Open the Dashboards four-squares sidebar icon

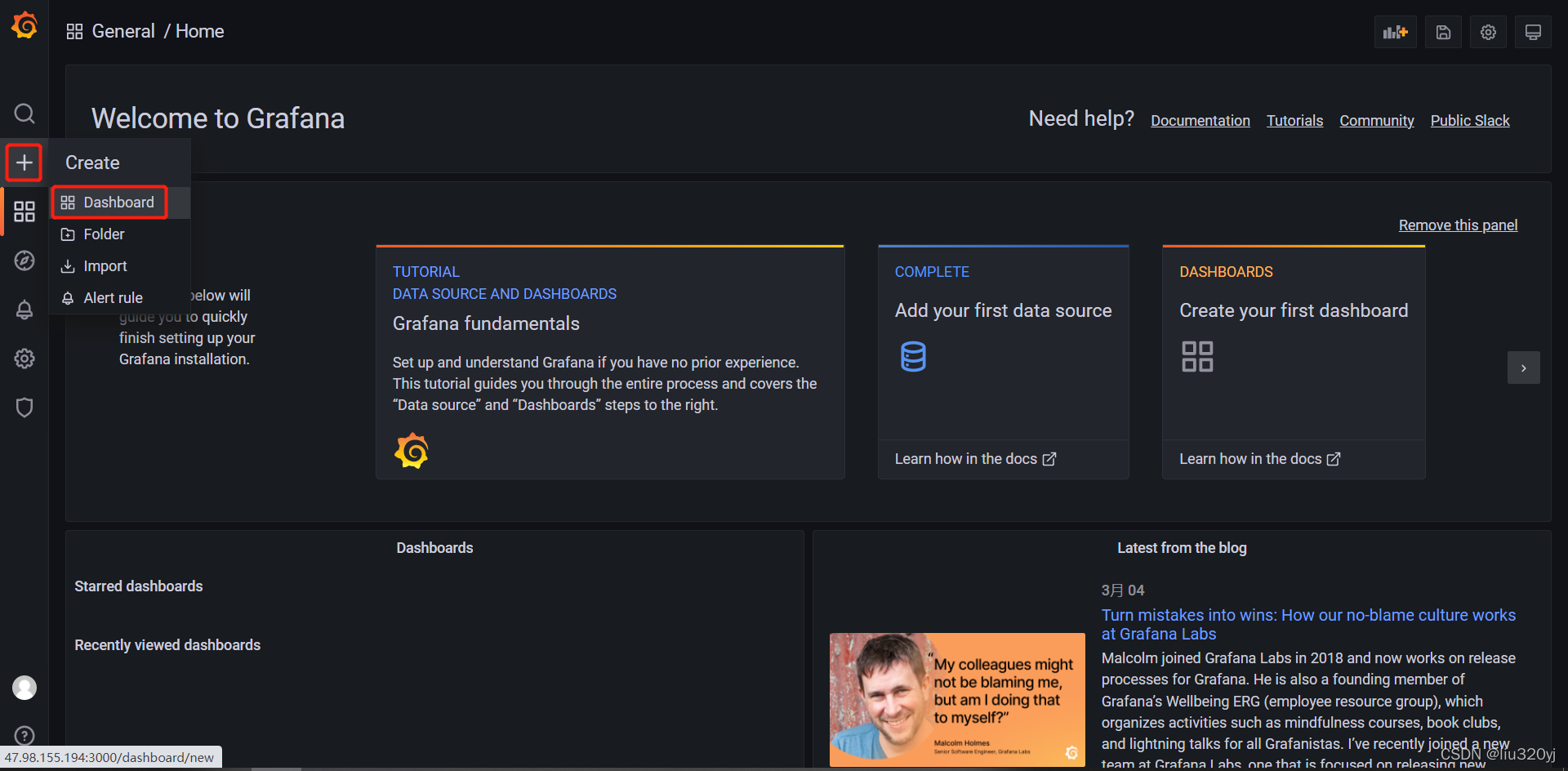(x=24, y=212)
